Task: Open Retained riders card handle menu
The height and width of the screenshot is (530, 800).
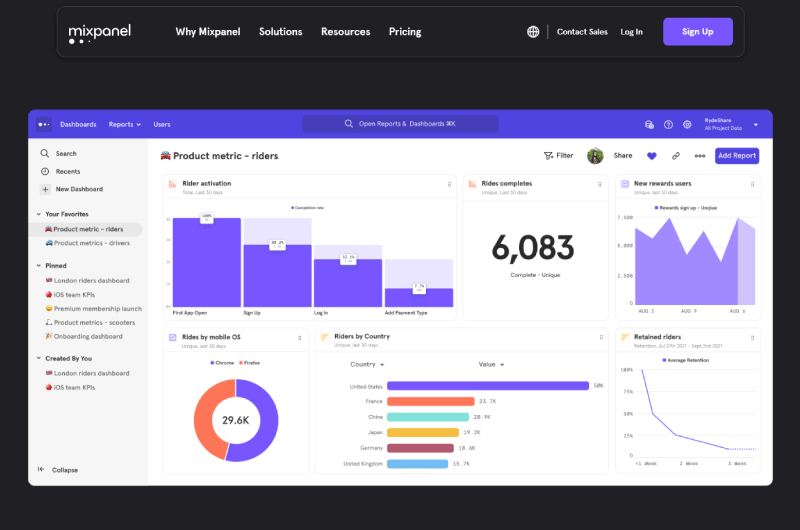Action: pyautogui.click(x=753, y=338)
